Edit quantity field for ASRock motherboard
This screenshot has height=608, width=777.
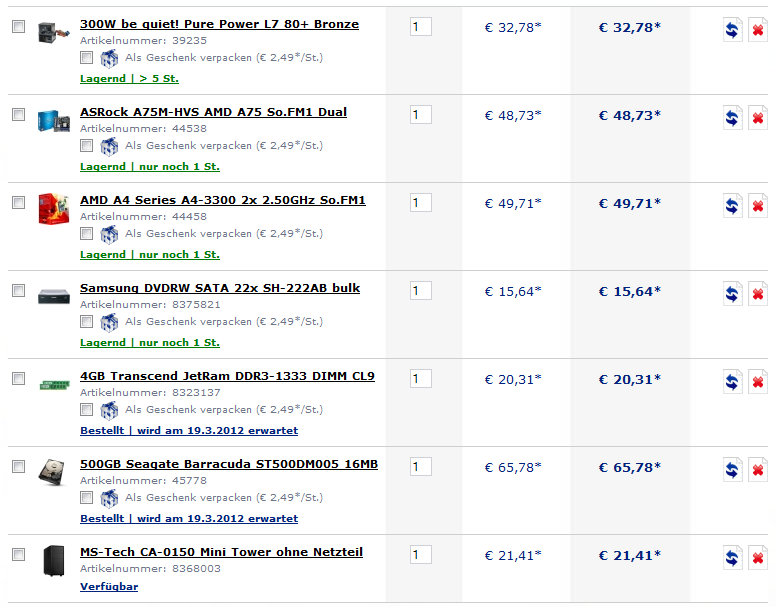coord(421,114)
